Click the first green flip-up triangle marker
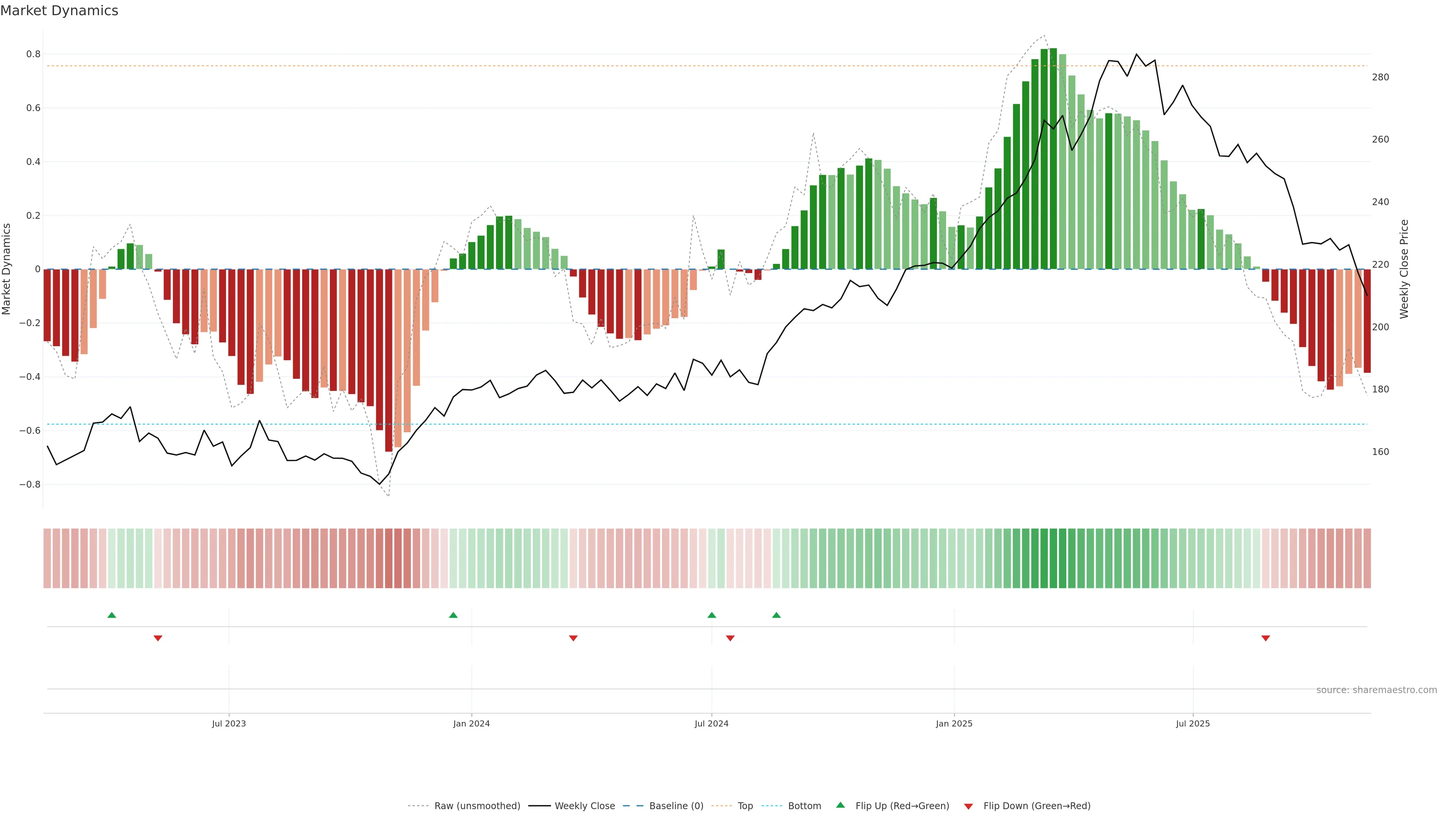The width and height of the screenshot is (1456, 819). click(x=111, y=615)
